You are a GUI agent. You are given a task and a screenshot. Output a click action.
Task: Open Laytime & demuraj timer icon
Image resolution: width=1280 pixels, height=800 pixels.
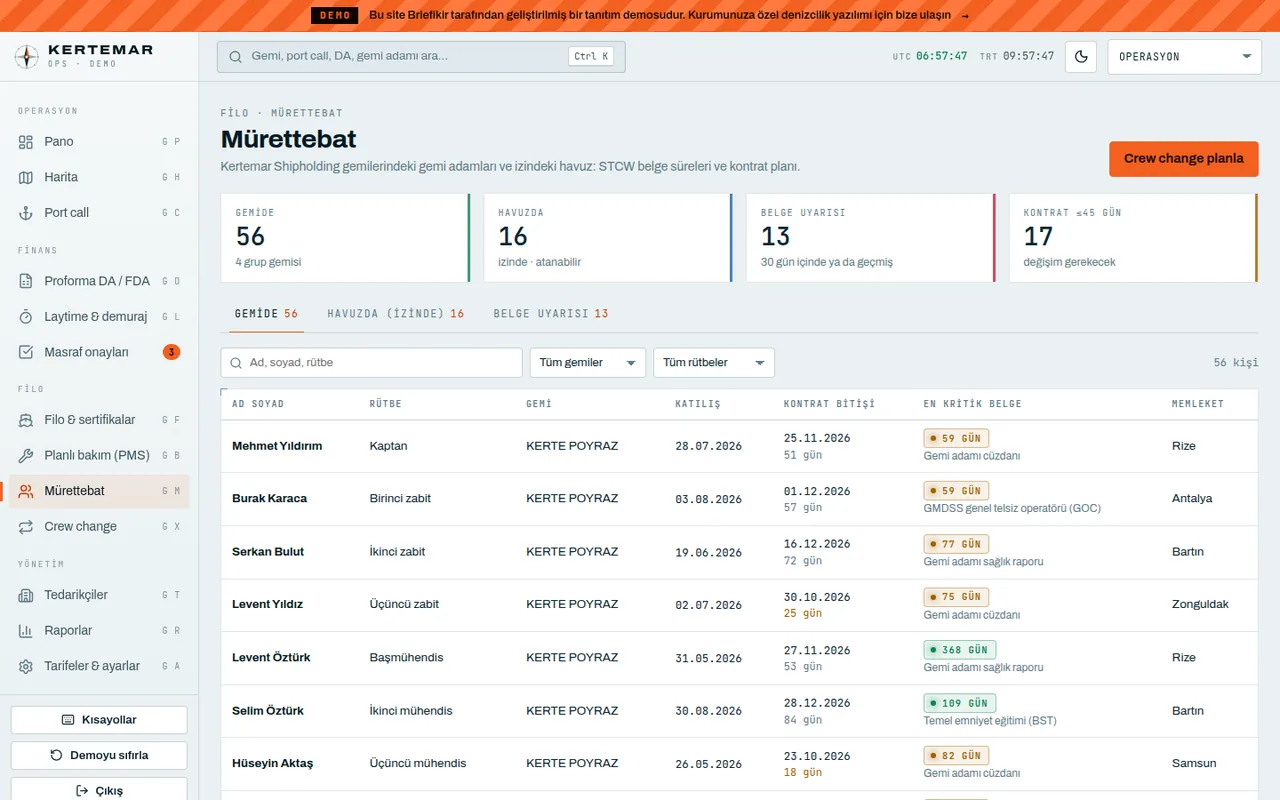[x=26, y=317]
